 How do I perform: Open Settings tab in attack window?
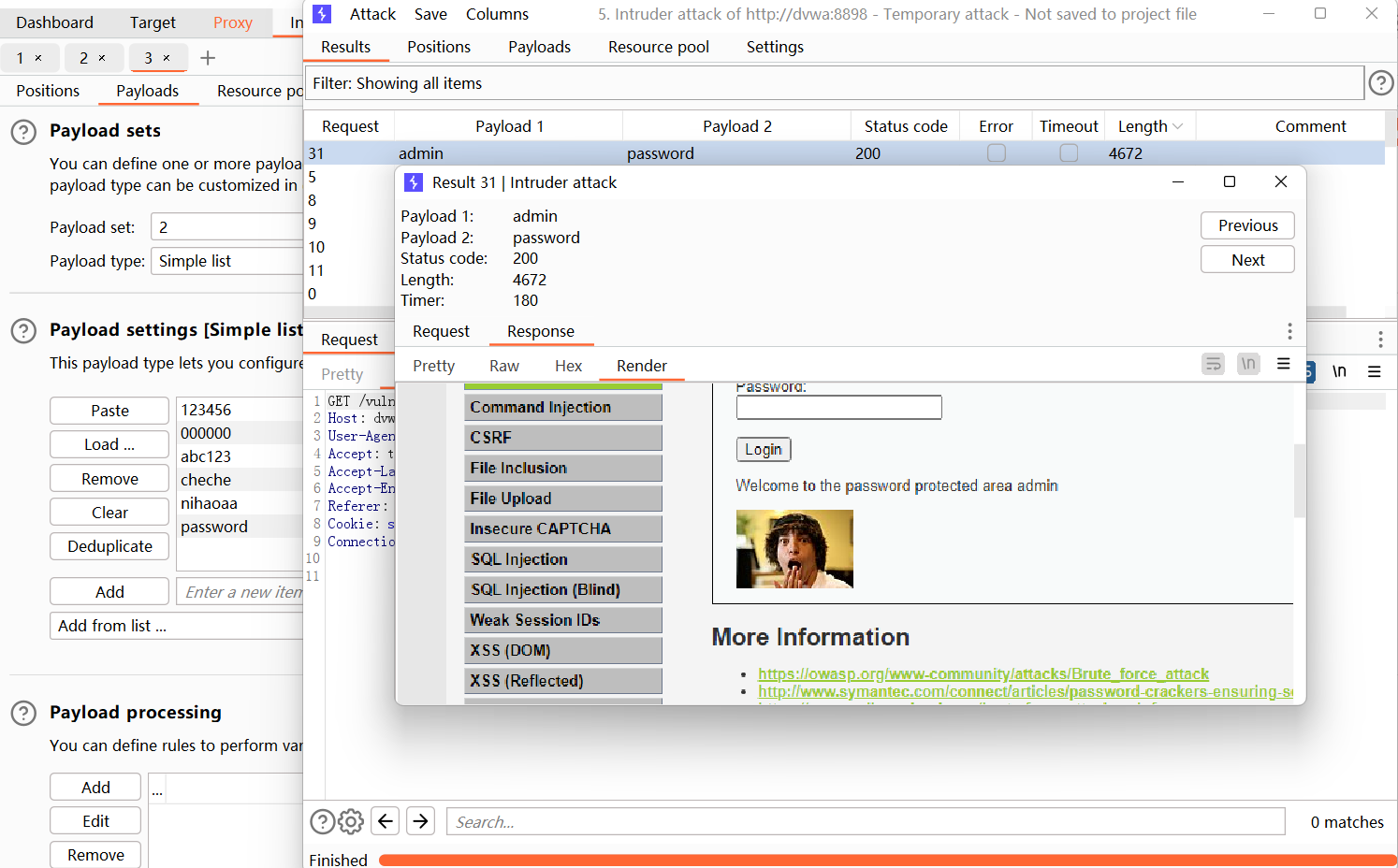click(775, 47)
